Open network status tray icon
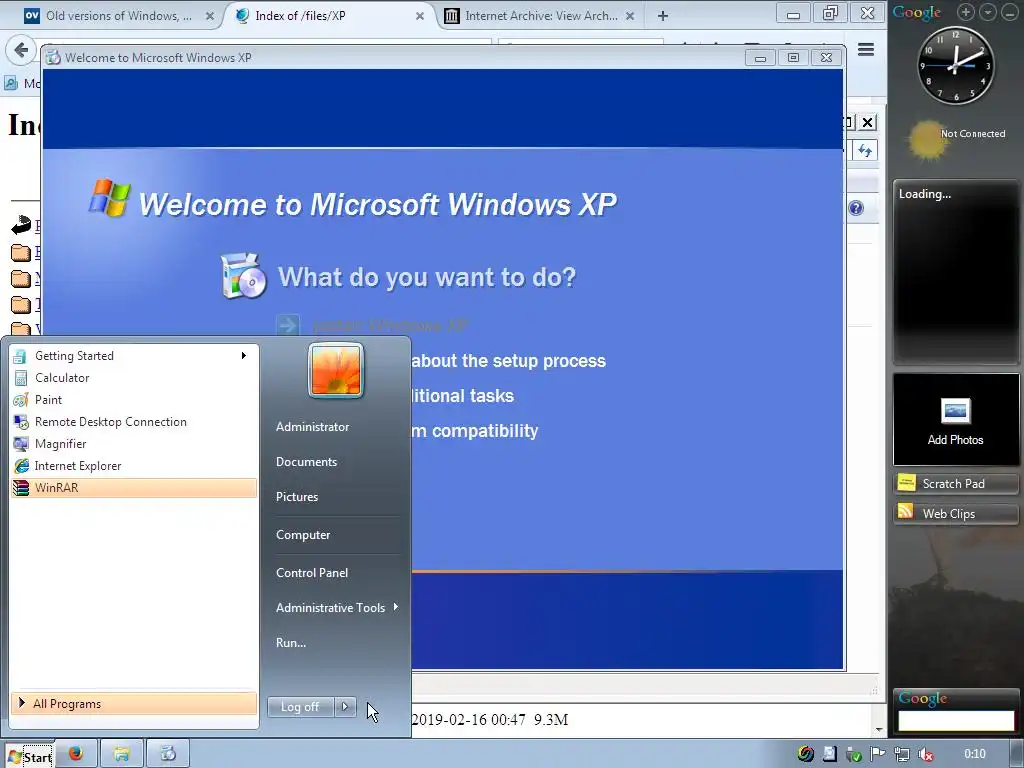The height and width of the screenshot is (768, 1024). 902,755
